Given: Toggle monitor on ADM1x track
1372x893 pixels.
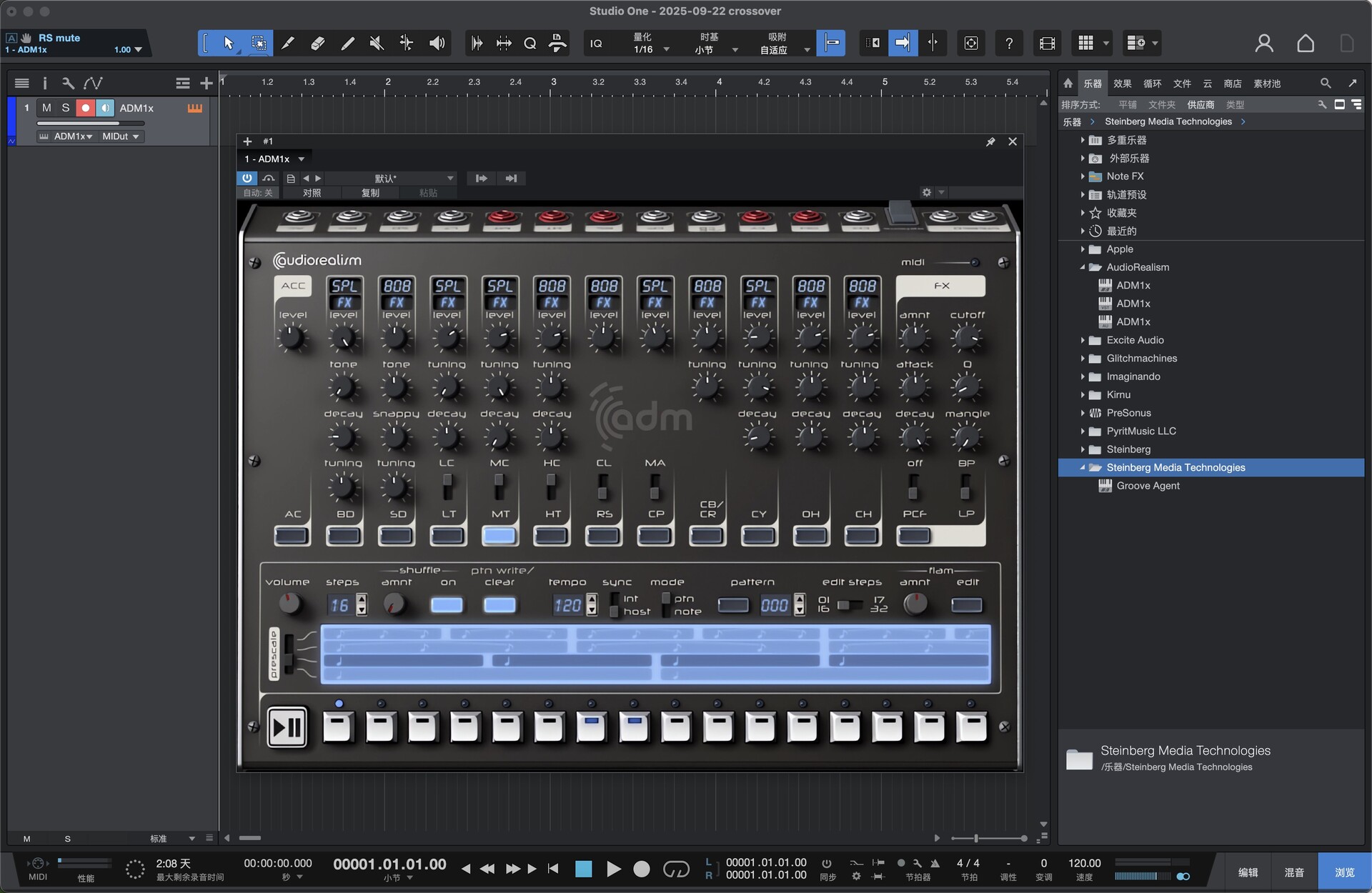Looking at the screenshot, I should click(x=105, y=108).
